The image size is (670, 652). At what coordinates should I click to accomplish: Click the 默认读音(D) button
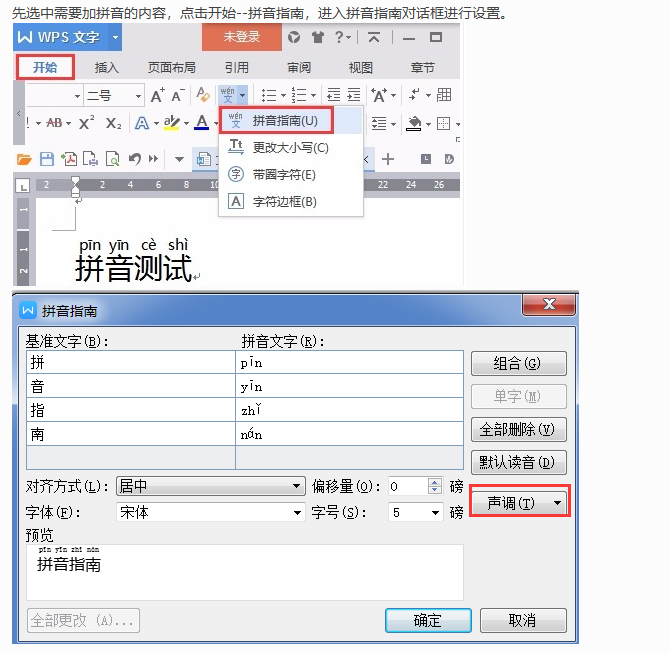tap(518, 463)
